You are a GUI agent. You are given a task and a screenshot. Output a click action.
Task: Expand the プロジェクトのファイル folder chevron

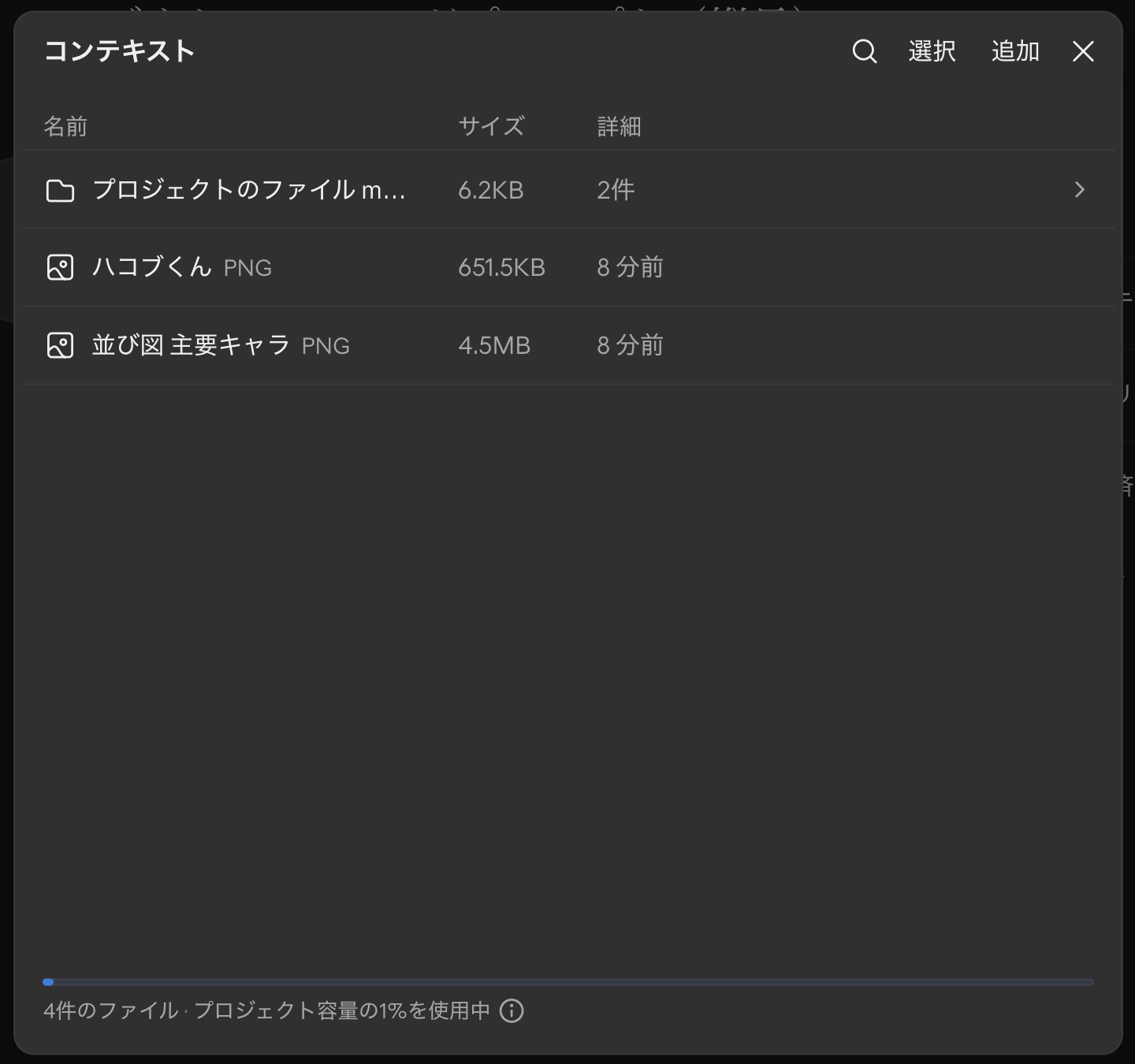coord(1080,190)
